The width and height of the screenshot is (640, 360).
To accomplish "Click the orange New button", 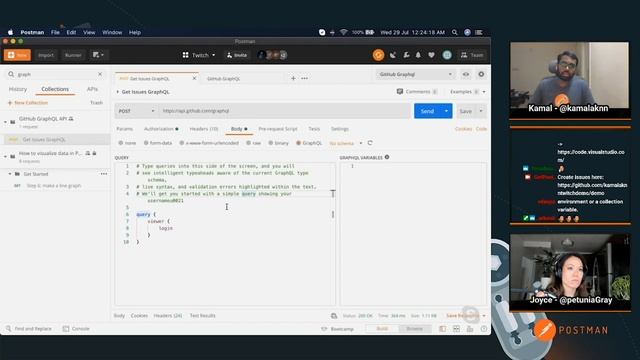I will [17, 55].
